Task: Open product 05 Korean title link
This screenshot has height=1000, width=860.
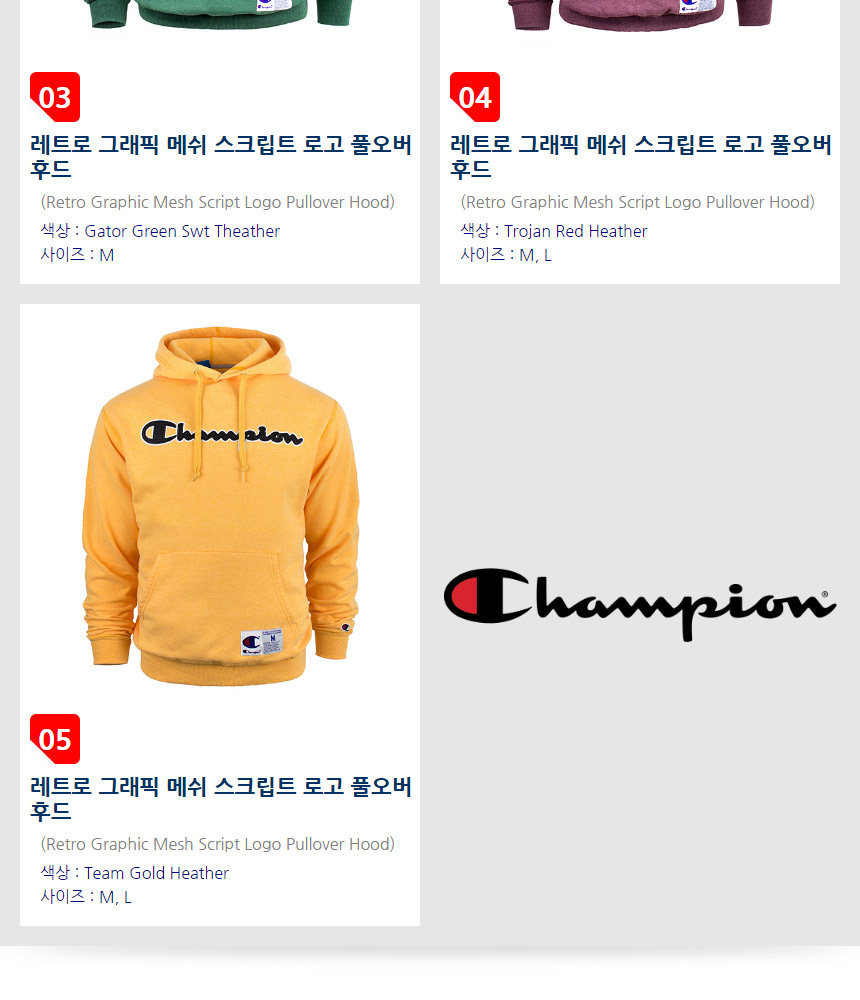Action: pyautogui.click(x=220, y=798)
